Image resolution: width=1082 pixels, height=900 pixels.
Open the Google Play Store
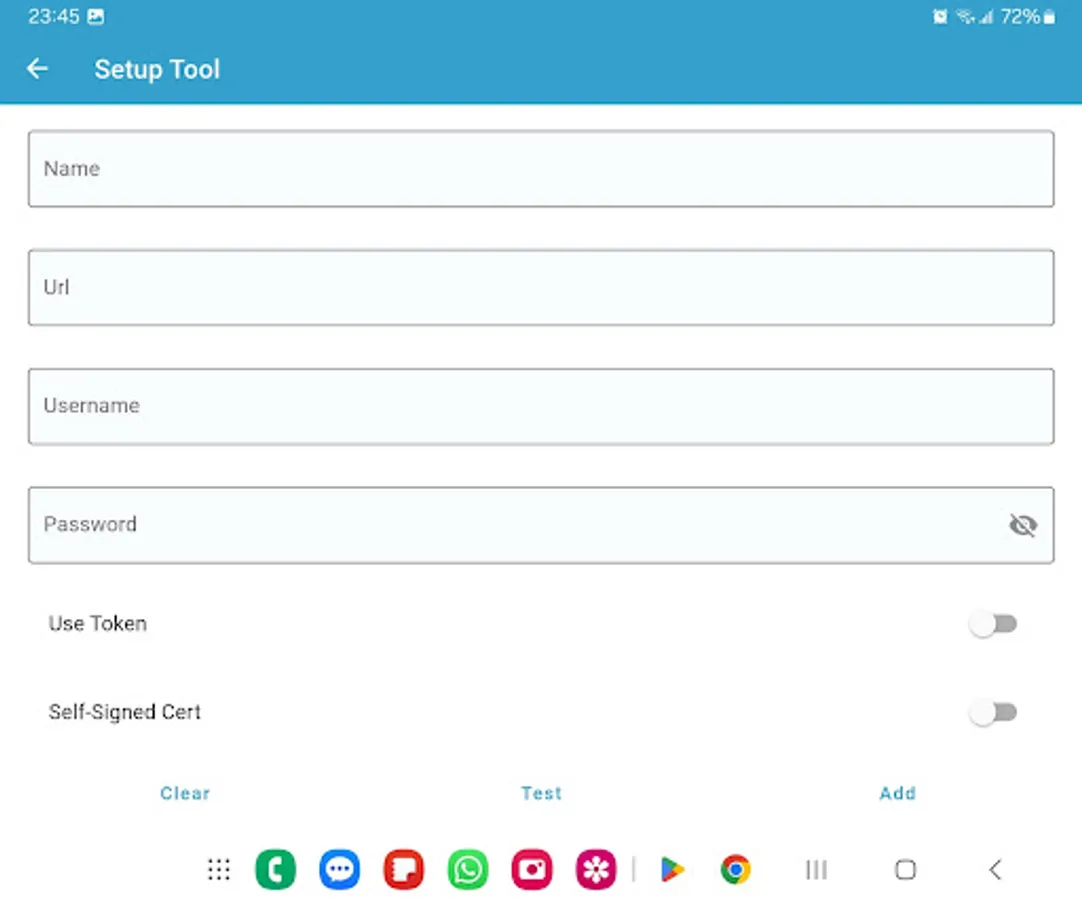[x=671, y=869]
